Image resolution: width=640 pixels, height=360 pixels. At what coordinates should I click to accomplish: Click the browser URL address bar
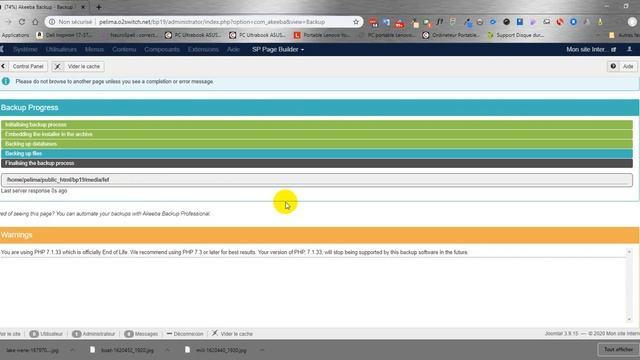tap(212, 22)
